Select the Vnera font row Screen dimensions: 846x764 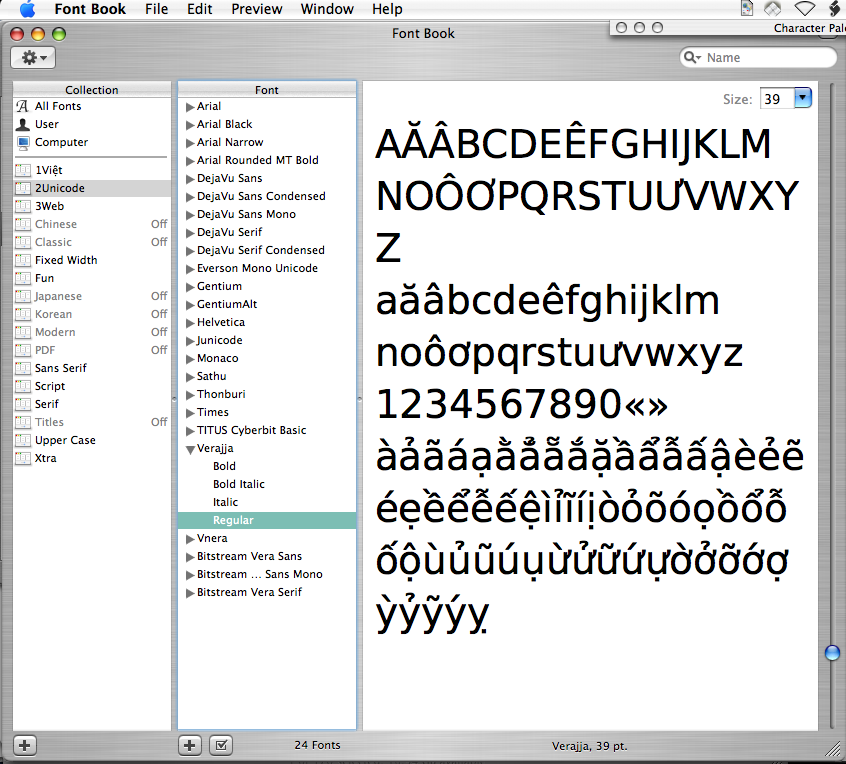click(267, 538)
